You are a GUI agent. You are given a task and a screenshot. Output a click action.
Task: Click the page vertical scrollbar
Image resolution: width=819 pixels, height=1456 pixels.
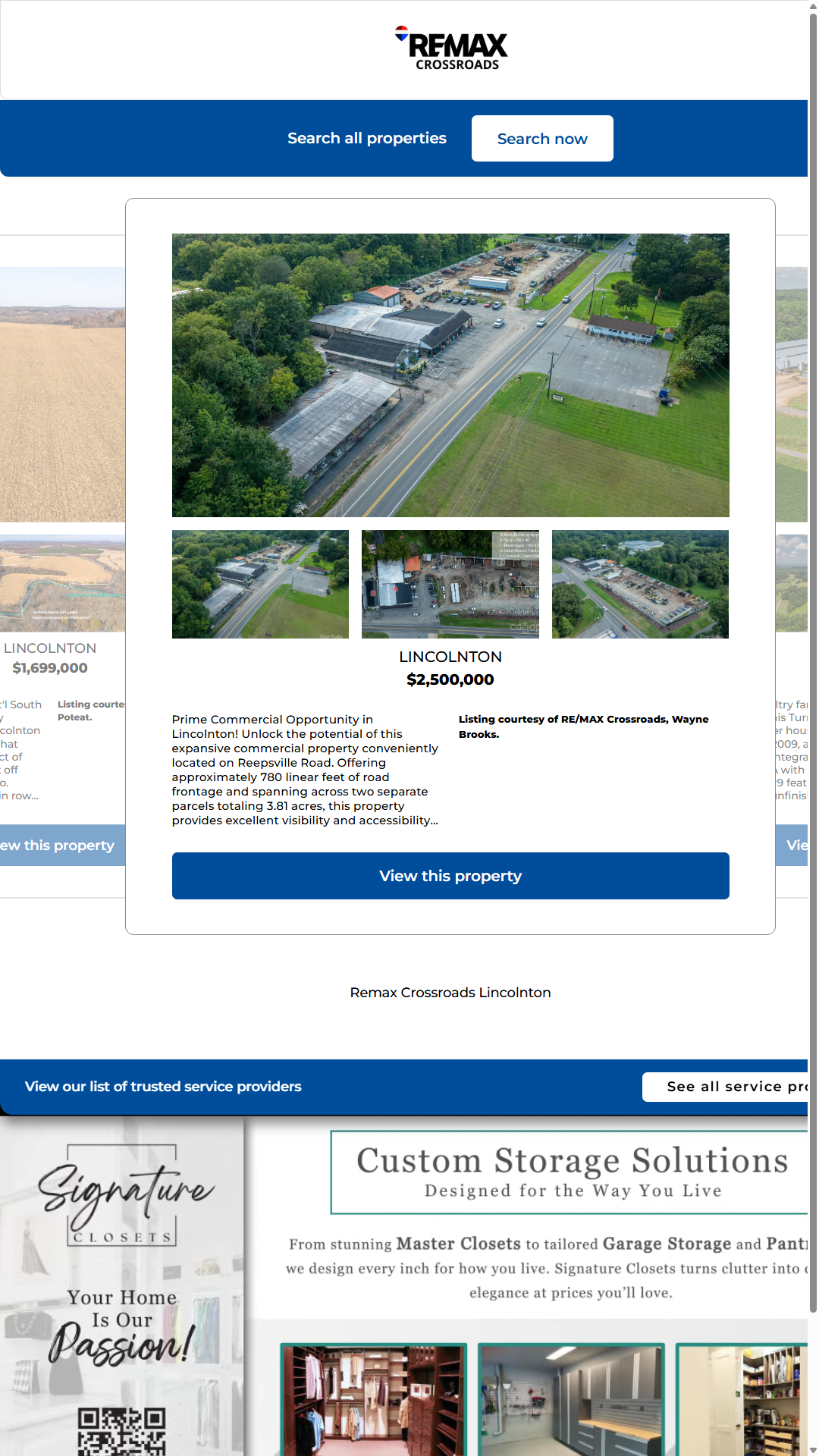(813, 682)
